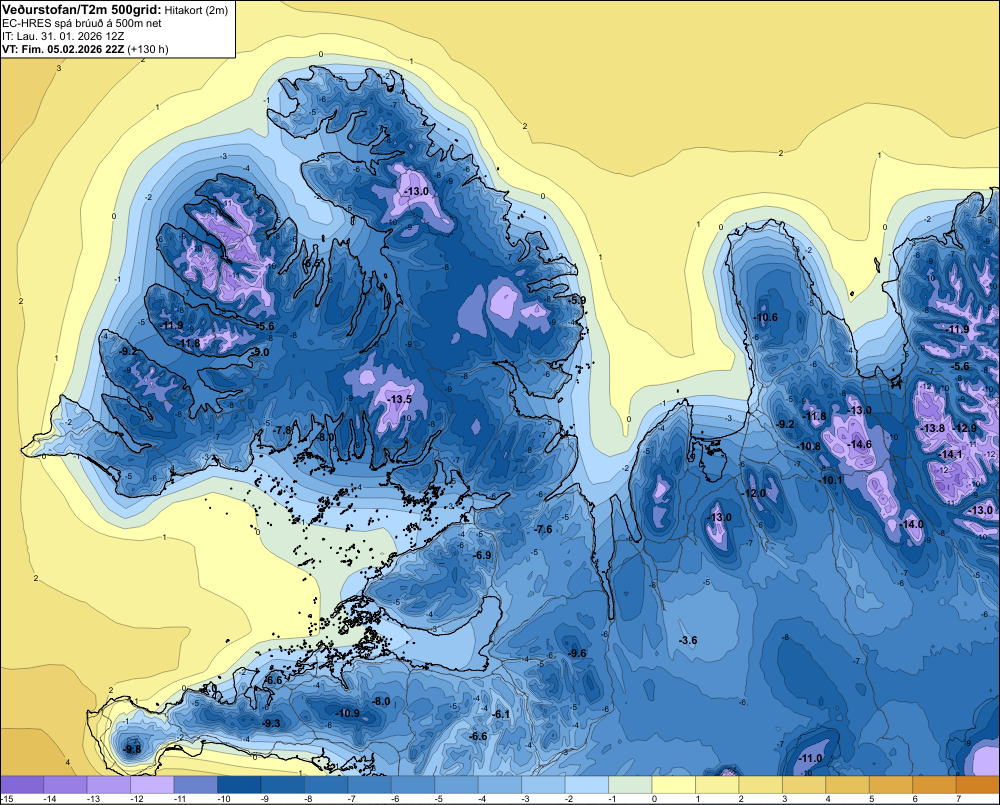The height and width of the screenshot is (805, 1000).
Task: Click the -10.1 temperature value
Action: 832,480
